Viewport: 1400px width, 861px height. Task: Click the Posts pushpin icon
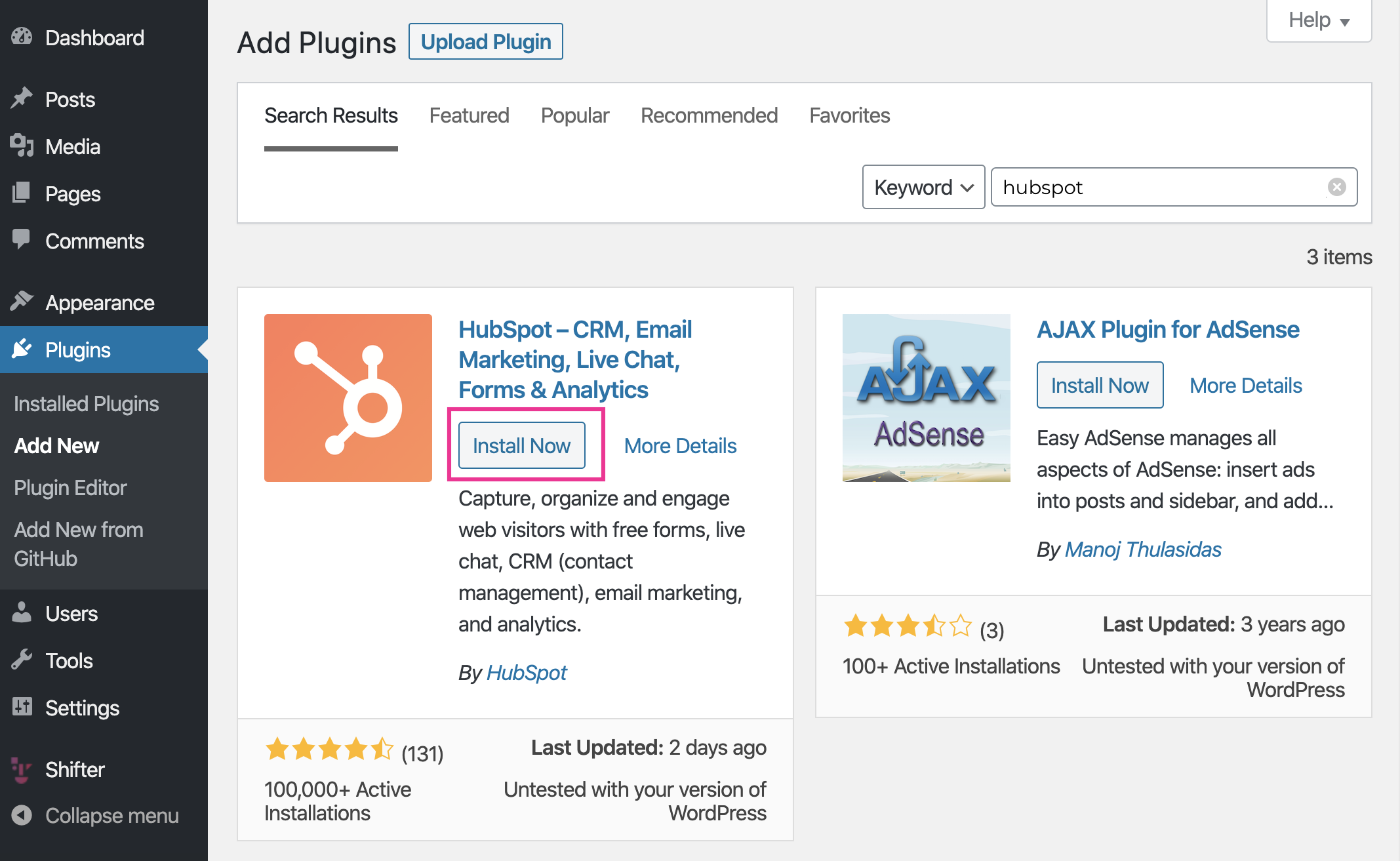tap(22, 98)
